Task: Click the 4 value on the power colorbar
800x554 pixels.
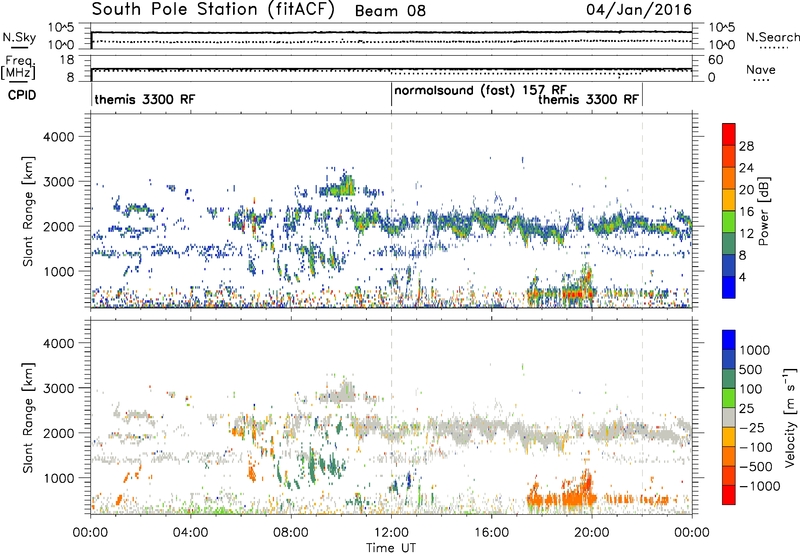Action: click(743, 277)
